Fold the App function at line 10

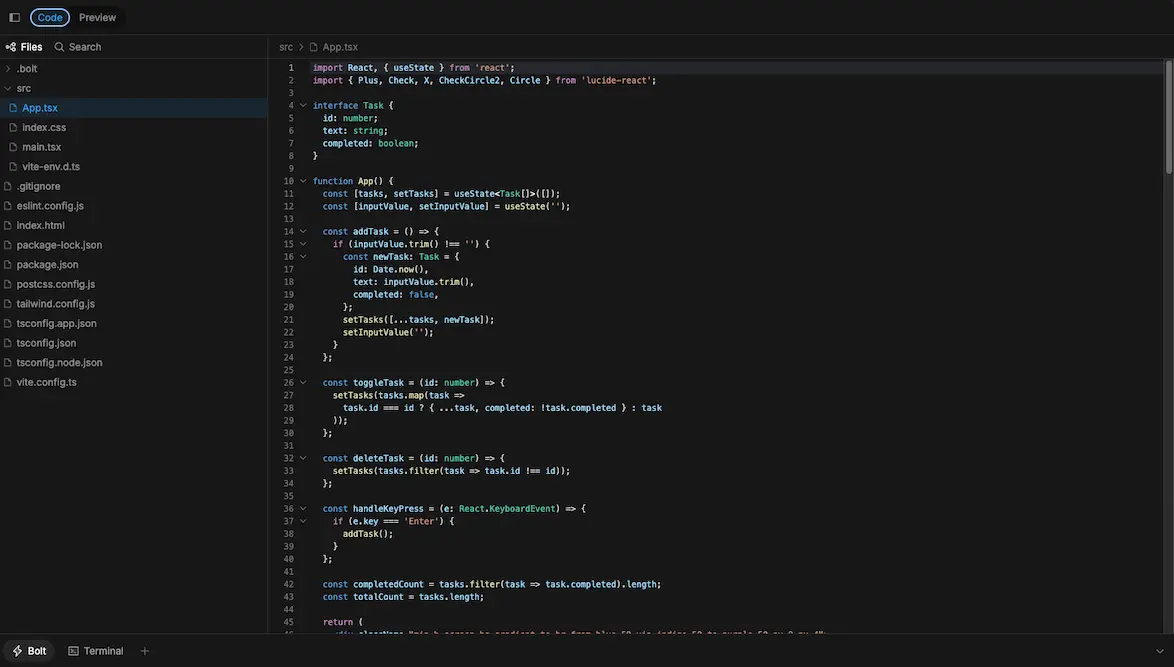click(303, 181)
